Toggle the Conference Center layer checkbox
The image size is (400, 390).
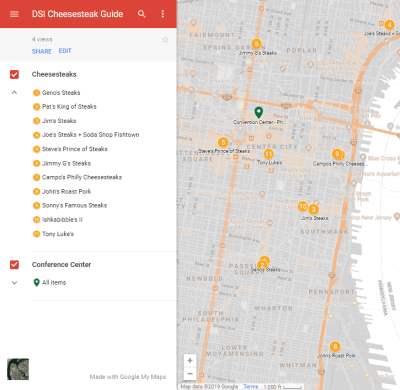pyautogui.click(x=14, y=265)
